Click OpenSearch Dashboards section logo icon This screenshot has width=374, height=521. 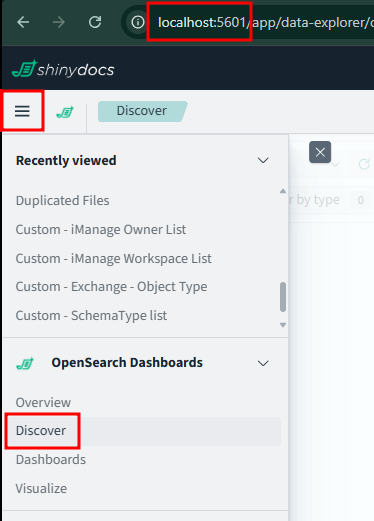[25, 363]
